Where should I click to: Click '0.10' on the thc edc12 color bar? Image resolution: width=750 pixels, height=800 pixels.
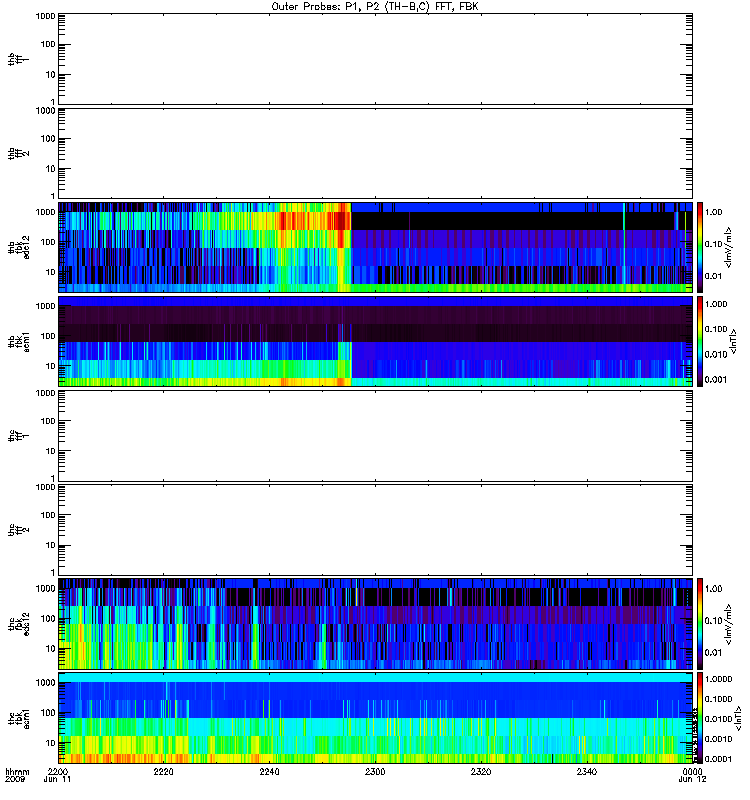(714, 620)
